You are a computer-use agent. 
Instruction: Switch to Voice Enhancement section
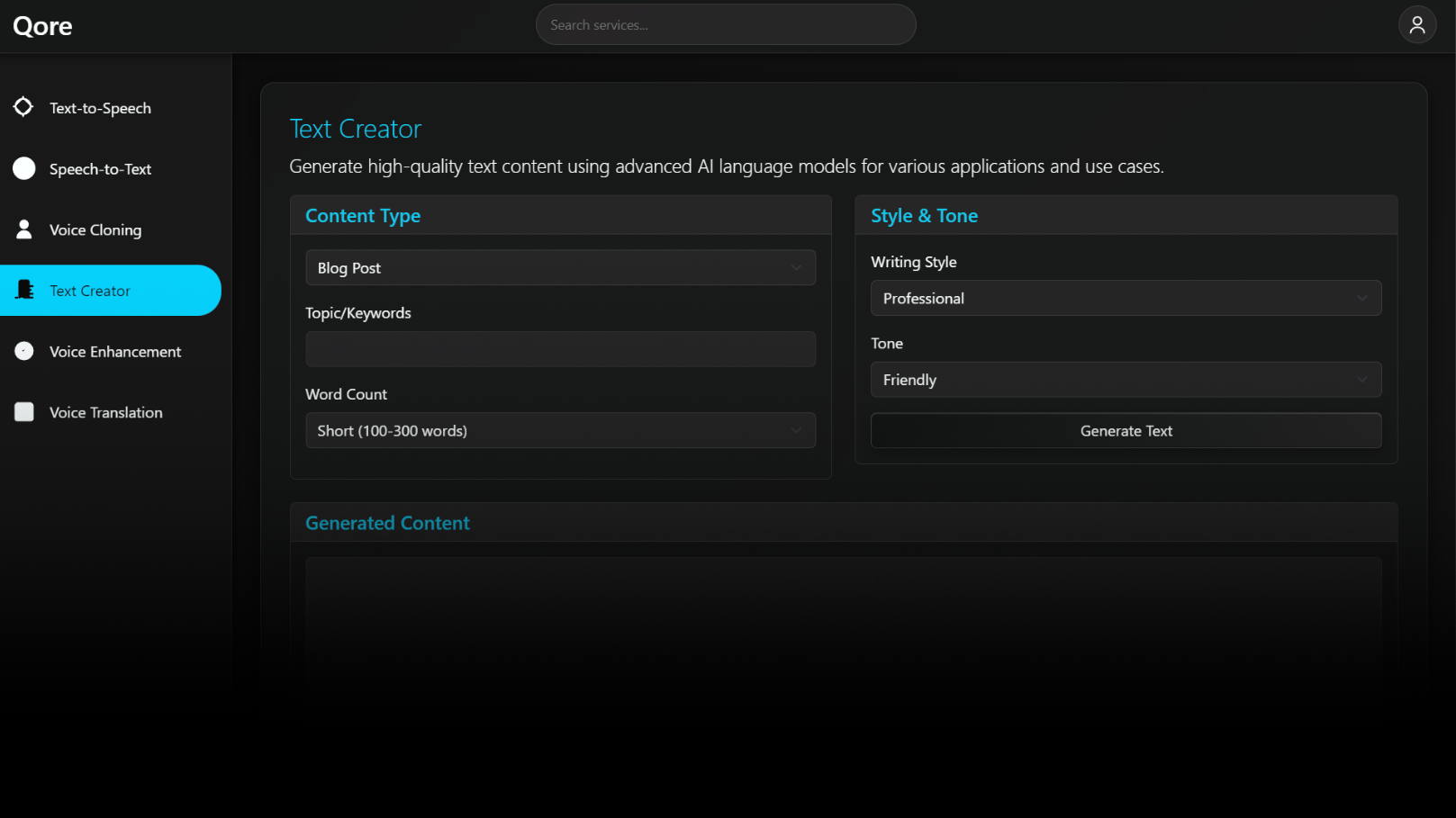[x=115, y=352]
